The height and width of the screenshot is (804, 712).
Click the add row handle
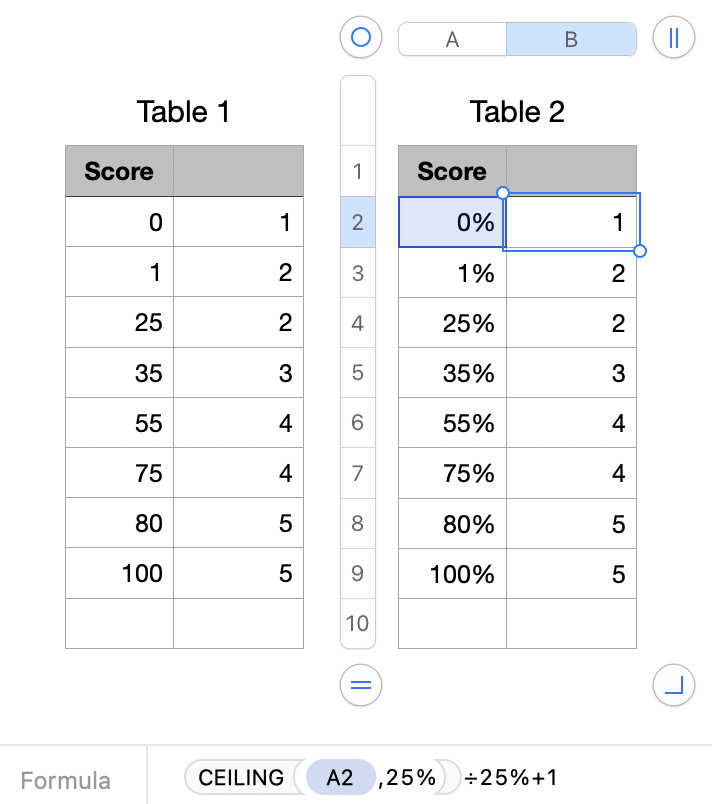click(361, 685)
